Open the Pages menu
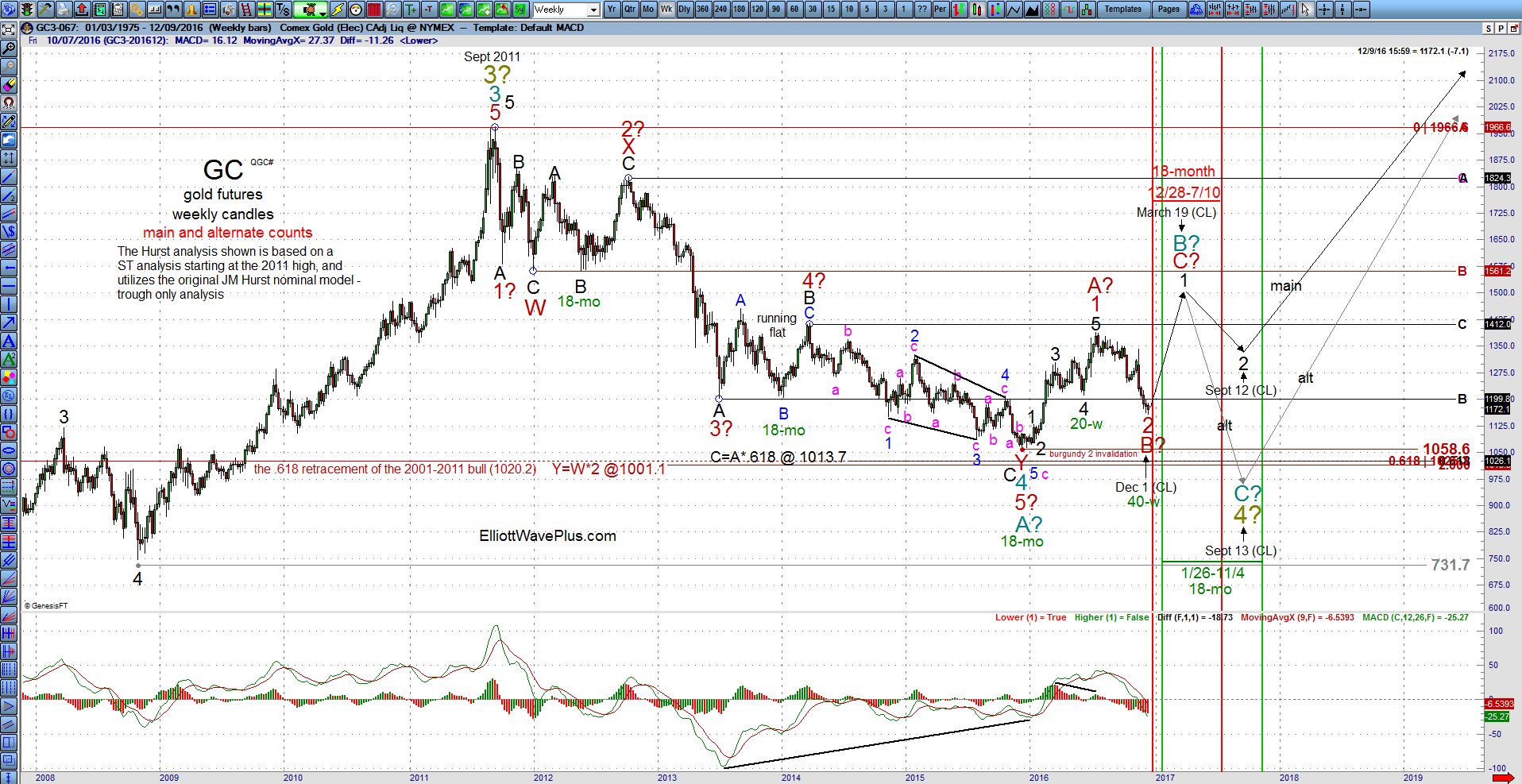 click(1169, 10)
